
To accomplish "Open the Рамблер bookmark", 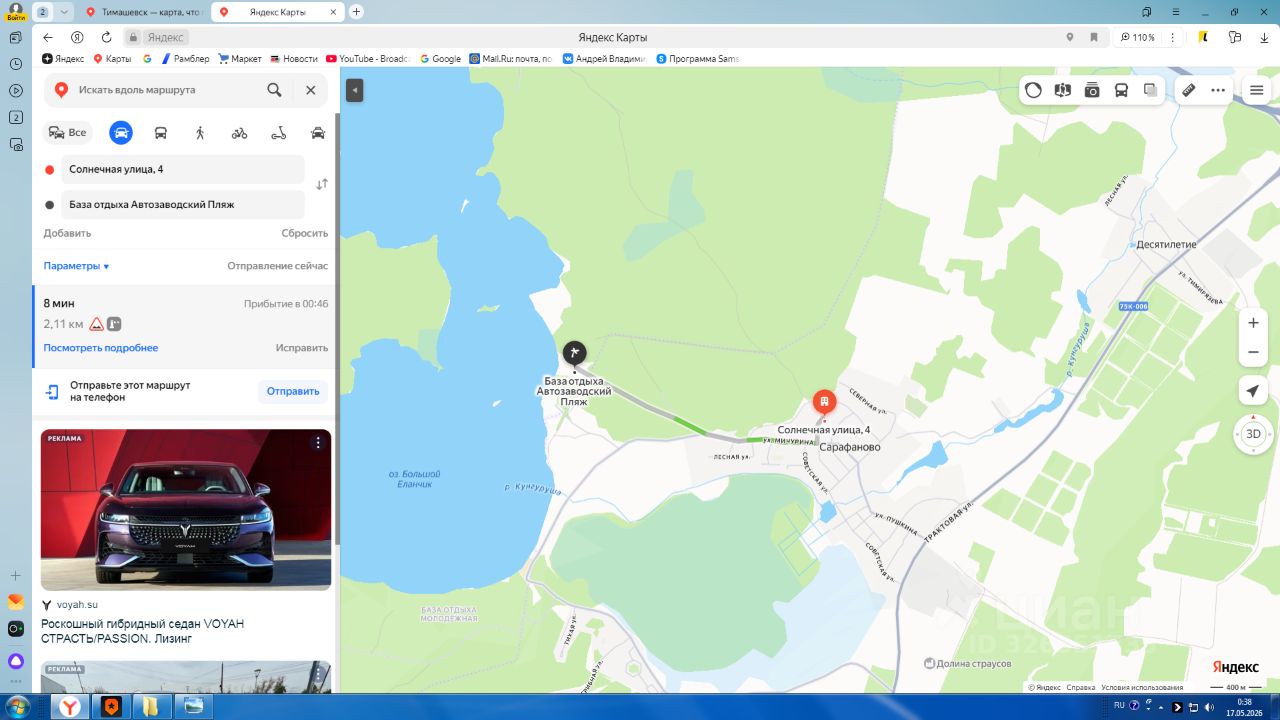I will tap(185, 59).
